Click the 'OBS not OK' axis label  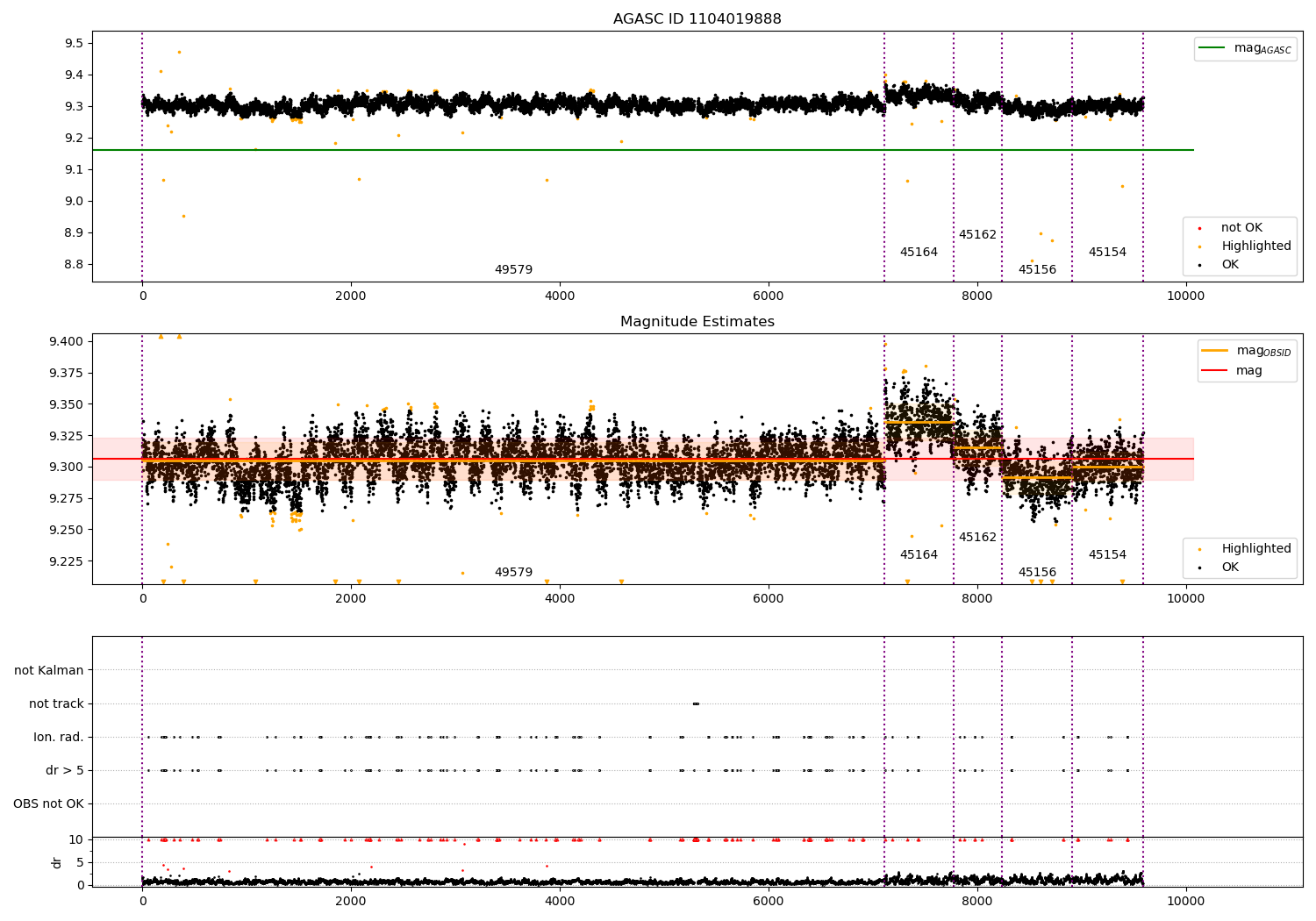[48, 804]
